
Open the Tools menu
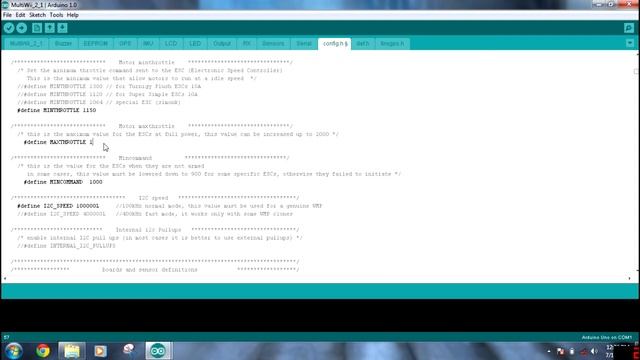pyautogui.click(x=56, y=15)
